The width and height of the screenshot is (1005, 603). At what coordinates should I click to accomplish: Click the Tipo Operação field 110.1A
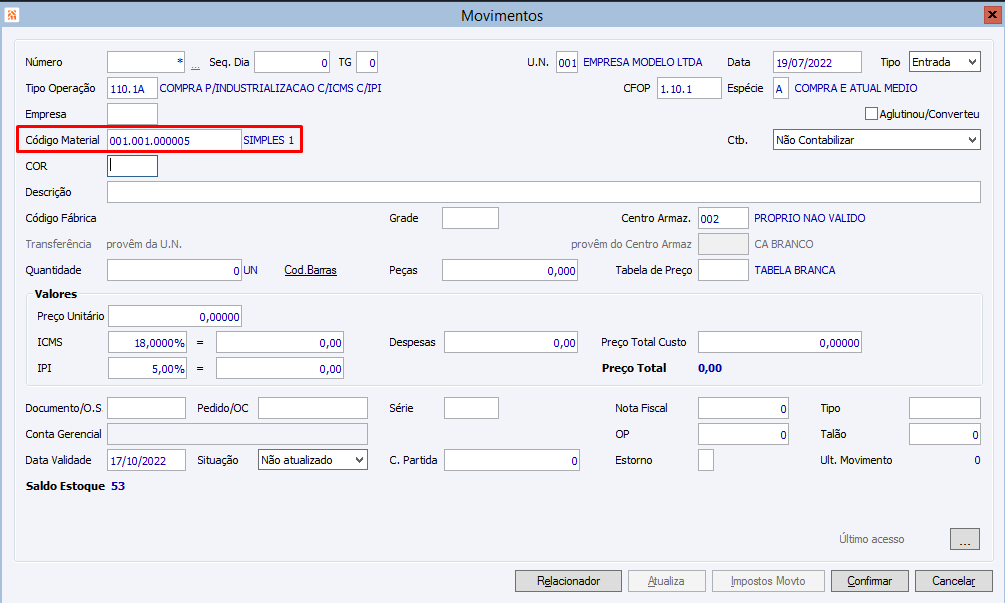point(132,88)
